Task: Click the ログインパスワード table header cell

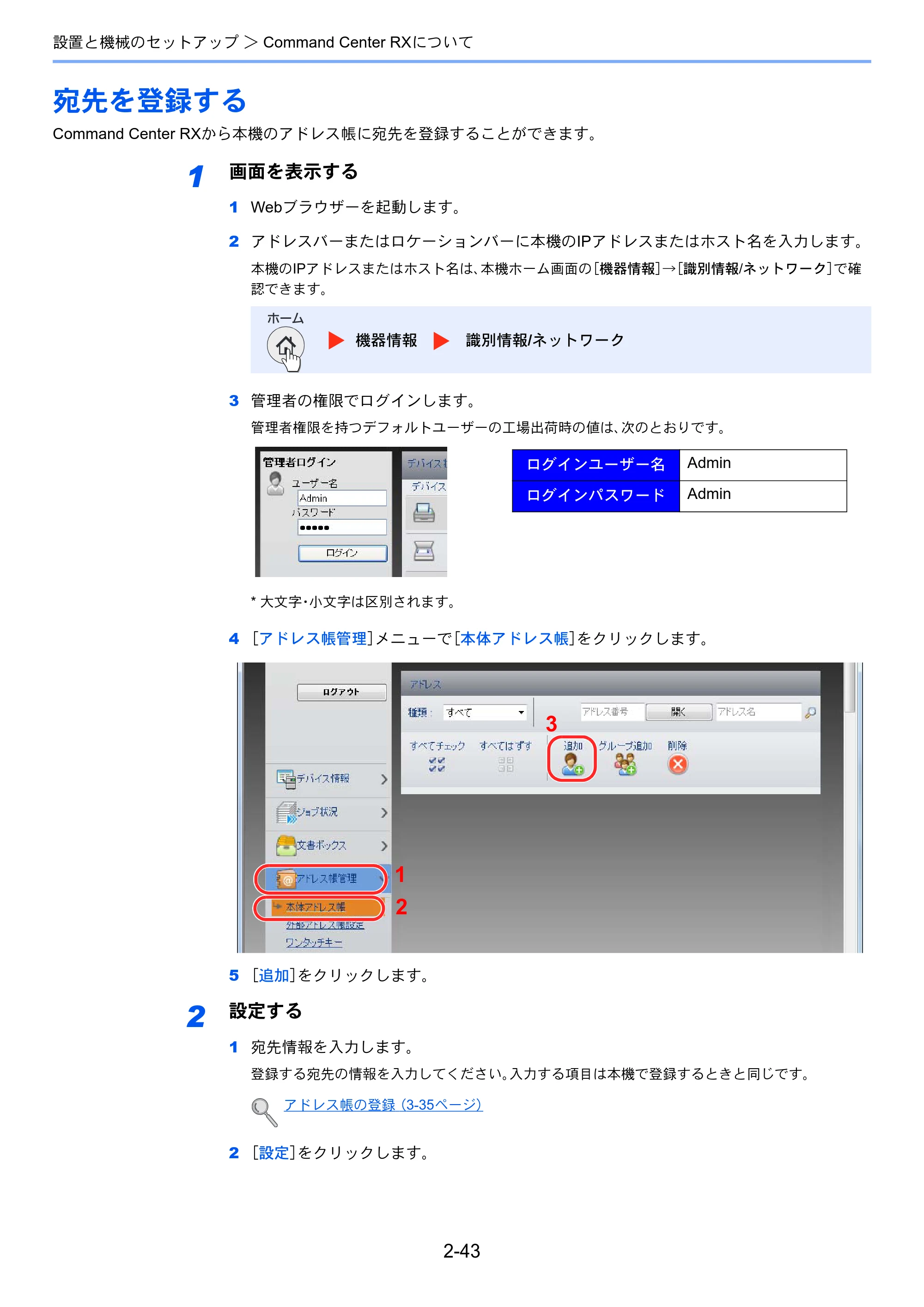Action: [x=596, y=496]
